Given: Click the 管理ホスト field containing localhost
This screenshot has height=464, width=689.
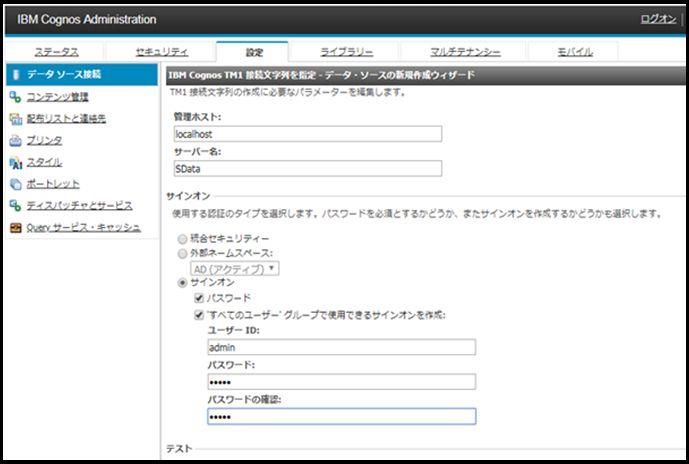Looking at the screenshot, I should [x=308, y=134].
